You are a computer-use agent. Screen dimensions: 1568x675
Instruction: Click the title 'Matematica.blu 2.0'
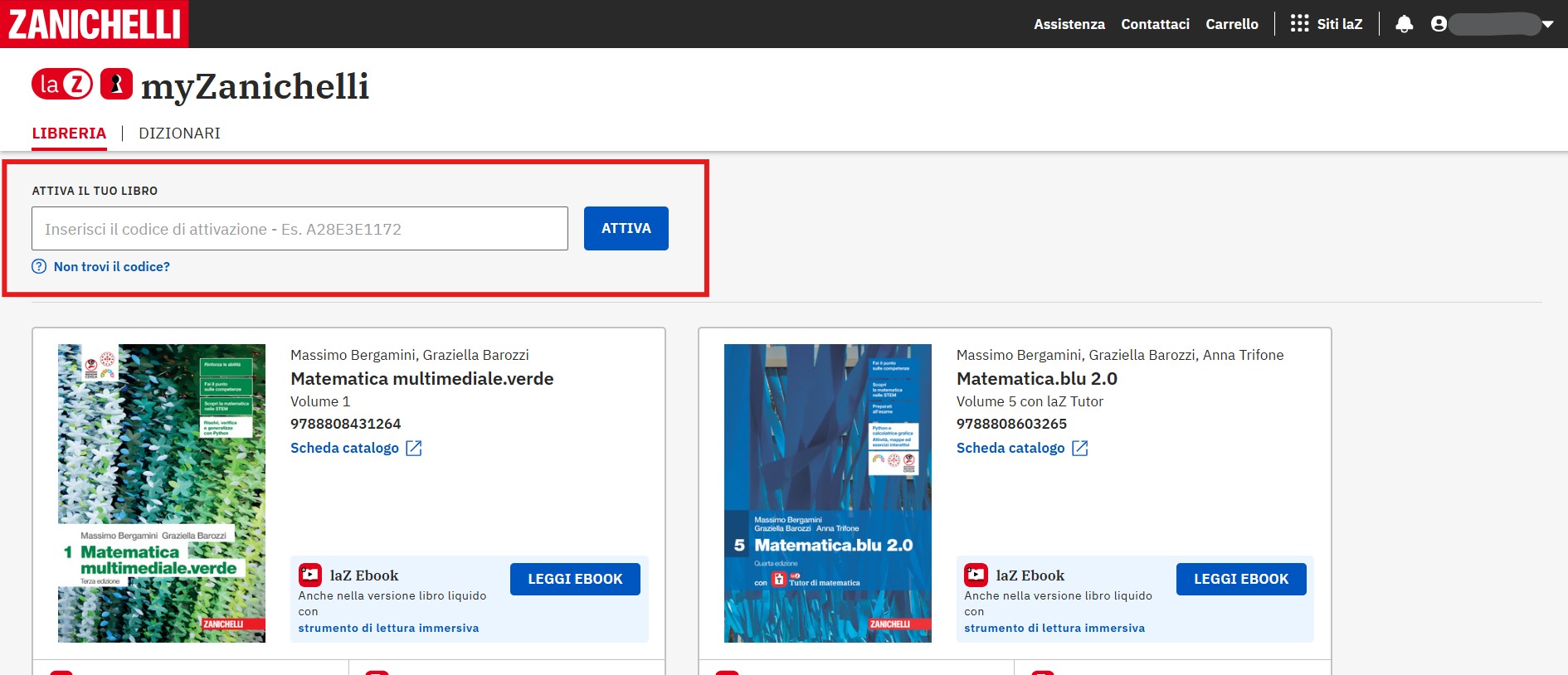coord(1036,378)
